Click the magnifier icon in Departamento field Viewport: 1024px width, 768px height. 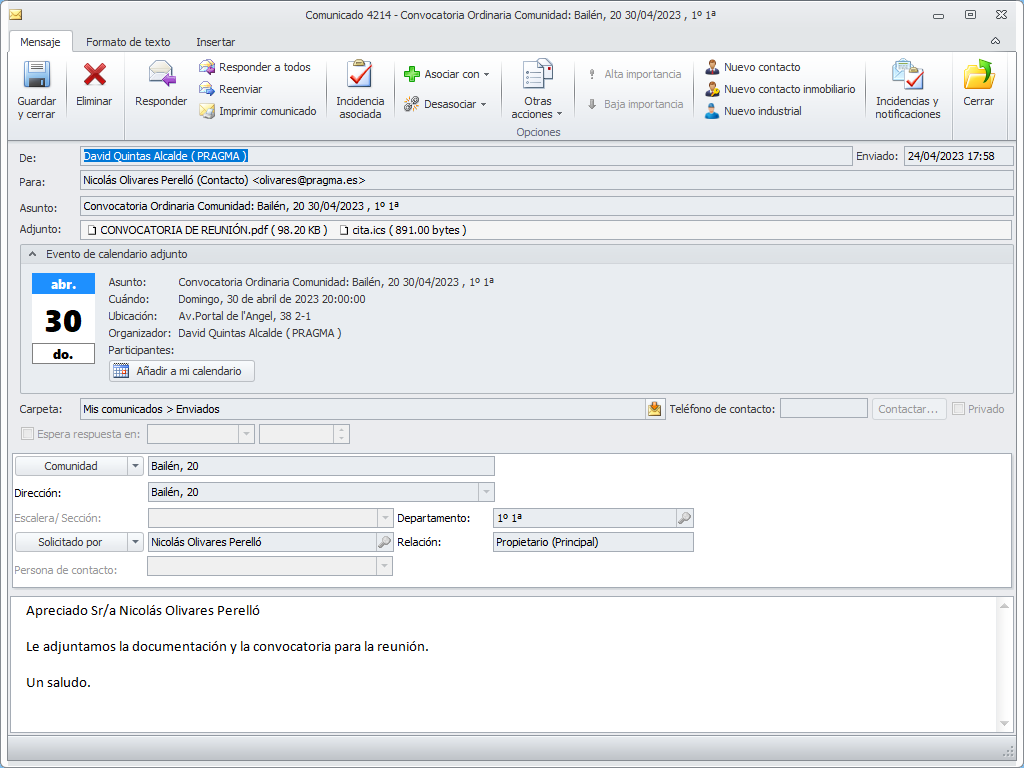(x=684, y=518)
